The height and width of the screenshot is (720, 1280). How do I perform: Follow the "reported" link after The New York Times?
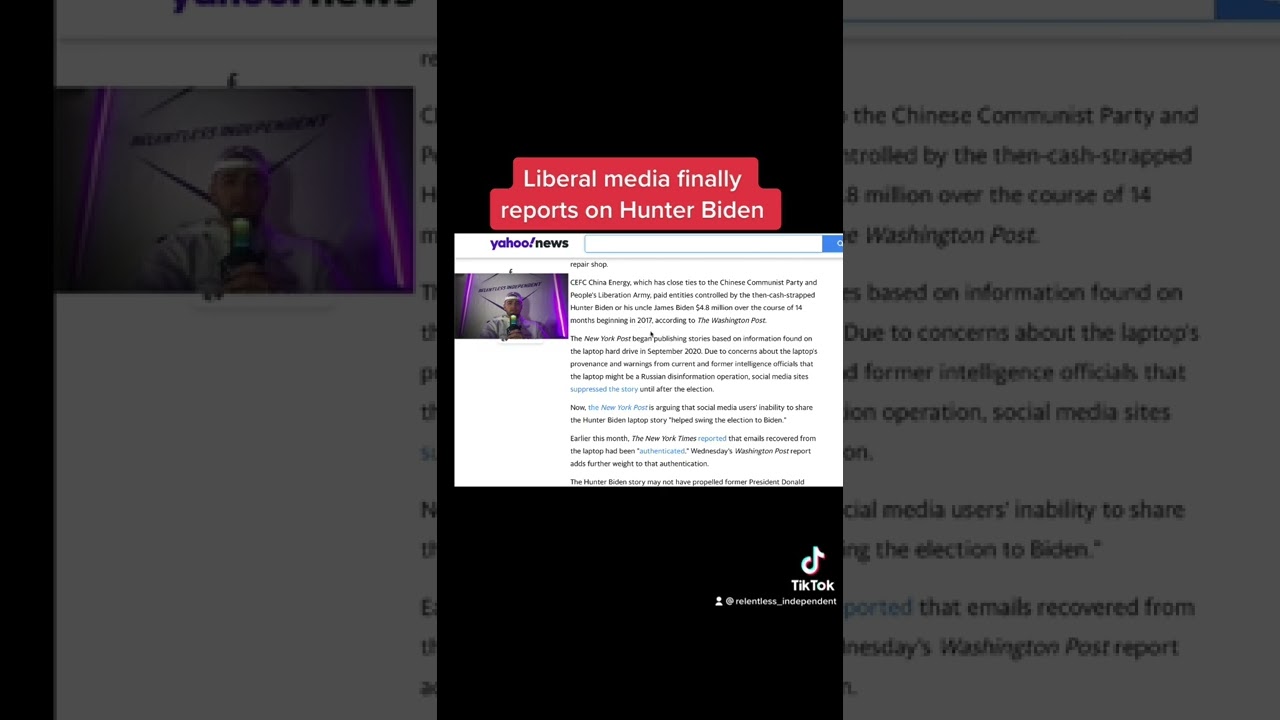coord(712,438)
